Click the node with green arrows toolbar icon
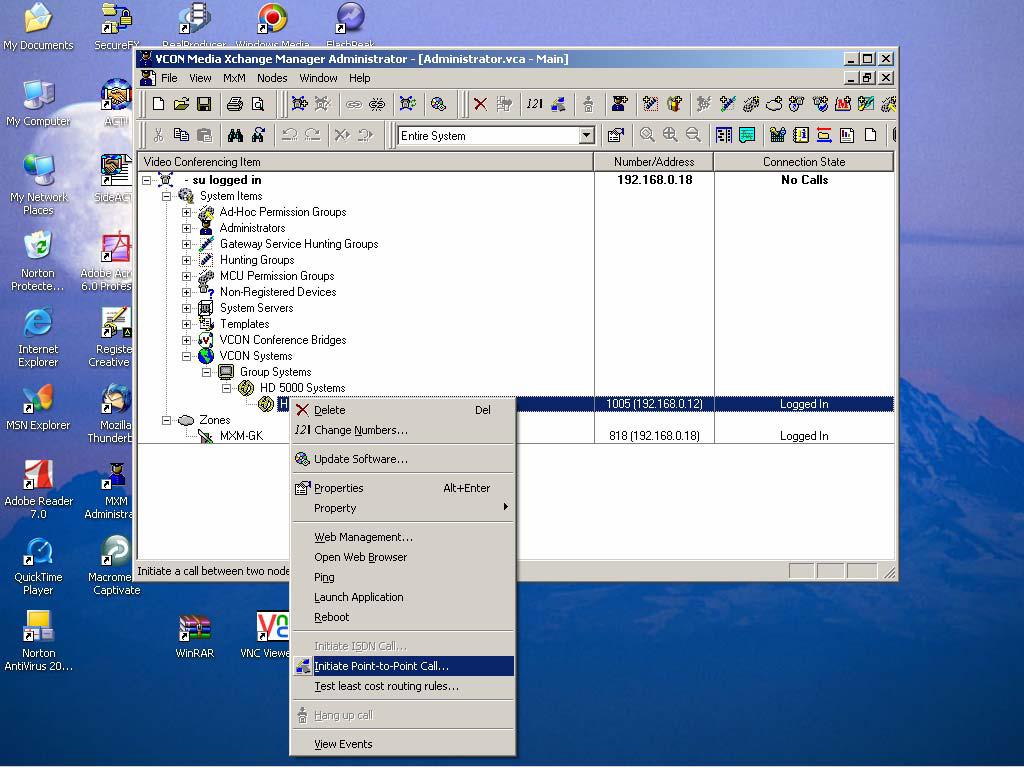 [x=408, y=104]
